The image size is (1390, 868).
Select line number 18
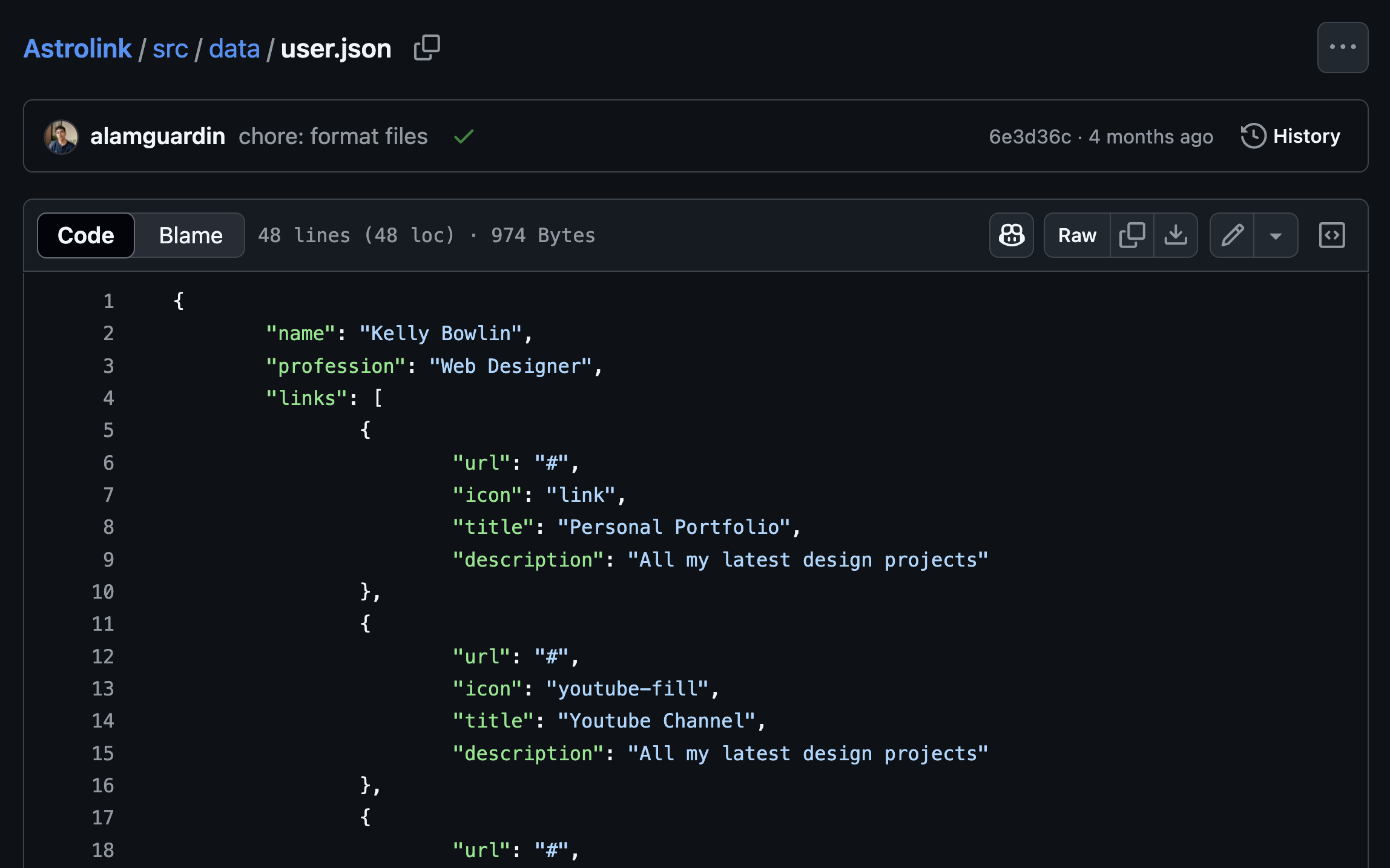103,850
